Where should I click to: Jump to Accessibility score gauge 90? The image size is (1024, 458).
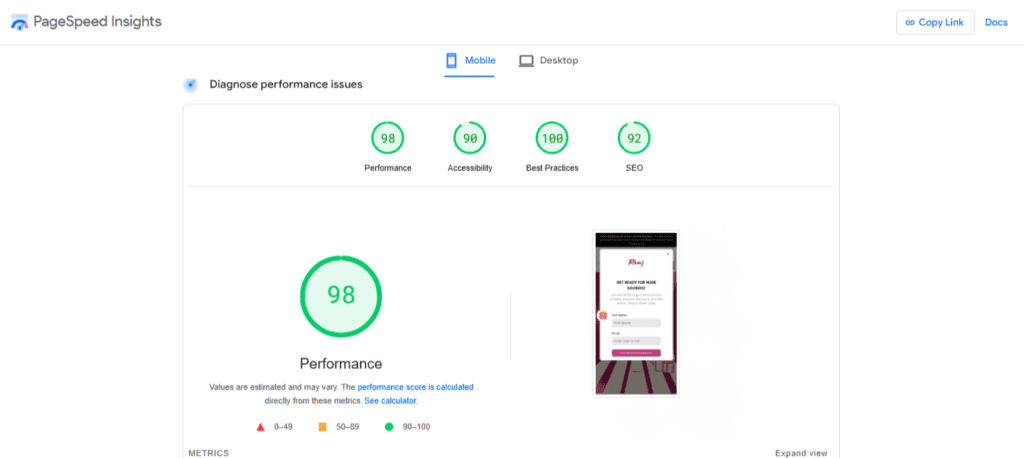[x=470, y=138]
